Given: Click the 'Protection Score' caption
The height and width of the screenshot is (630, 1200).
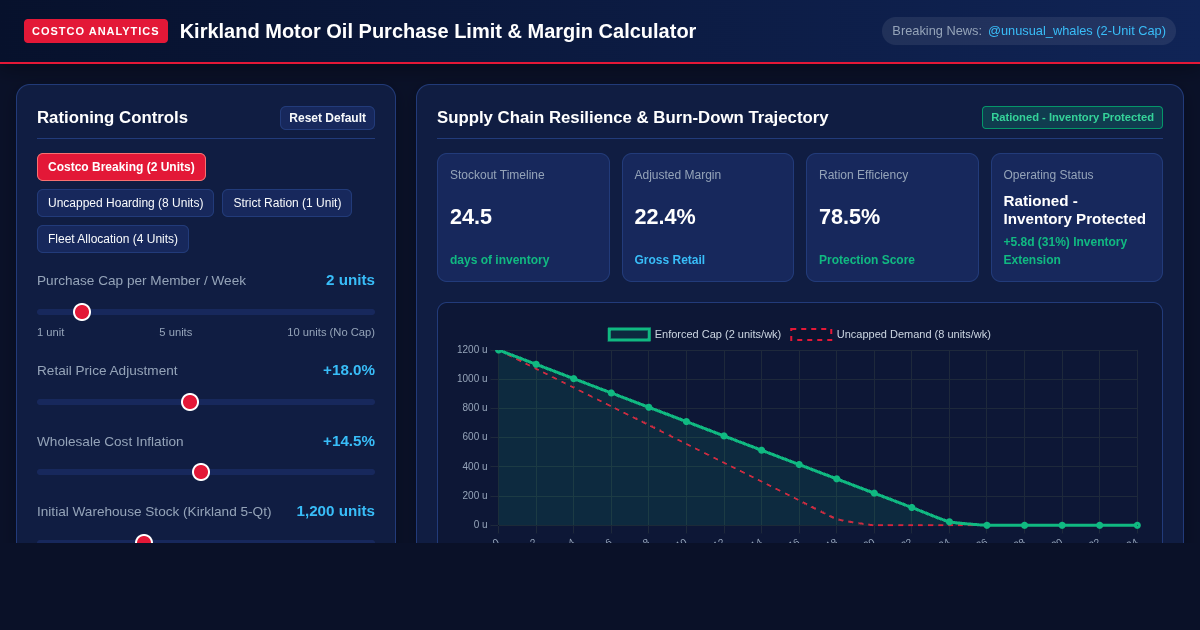Looking at the screenshot, I should [x=868, y=260].
